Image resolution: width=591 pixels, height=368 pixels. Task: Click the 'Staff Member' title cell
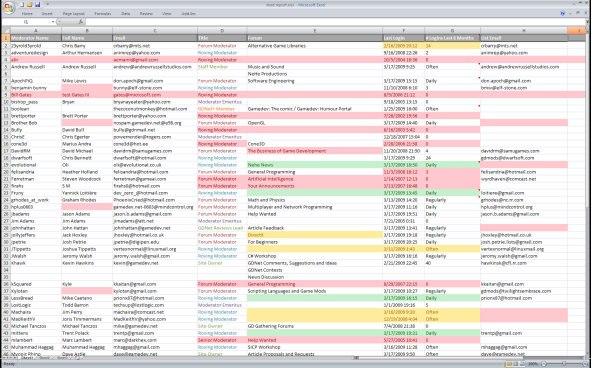[222, 67]
